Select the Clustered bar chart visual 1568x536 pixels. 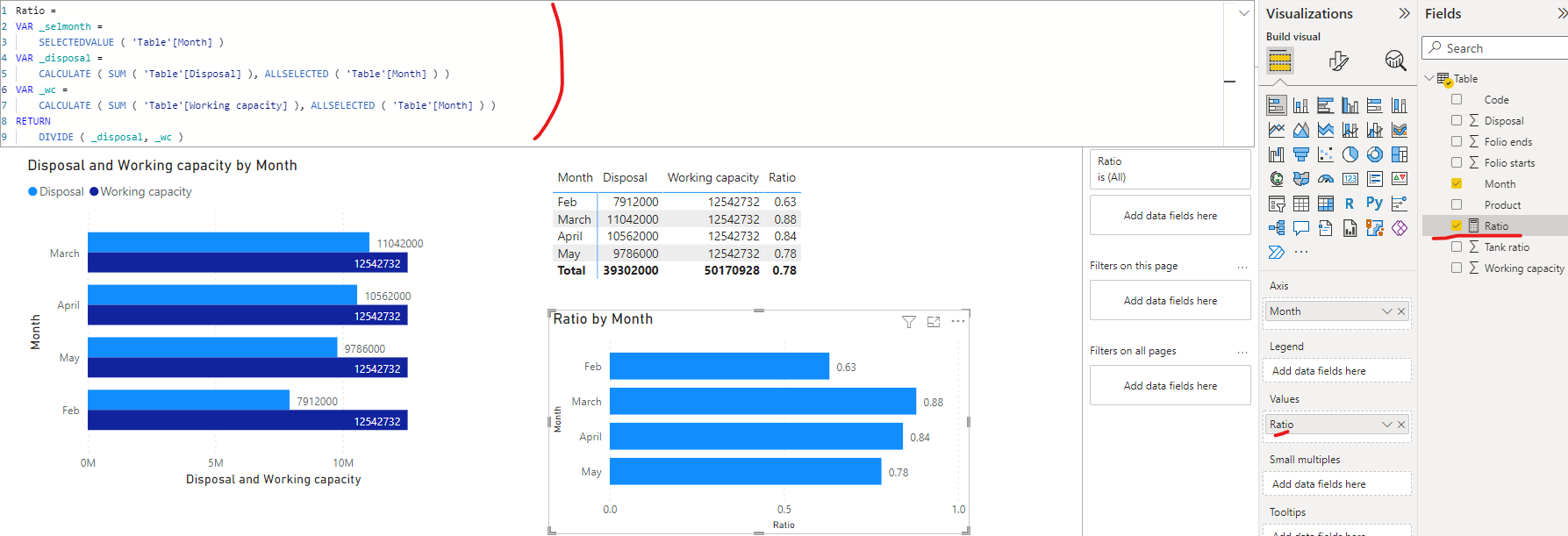click(1326, 105)
